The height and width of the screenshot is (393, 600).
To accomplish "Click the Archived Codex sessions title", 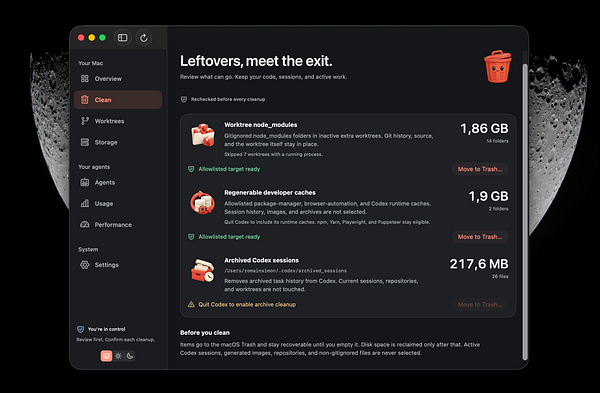I will (261, 260).
